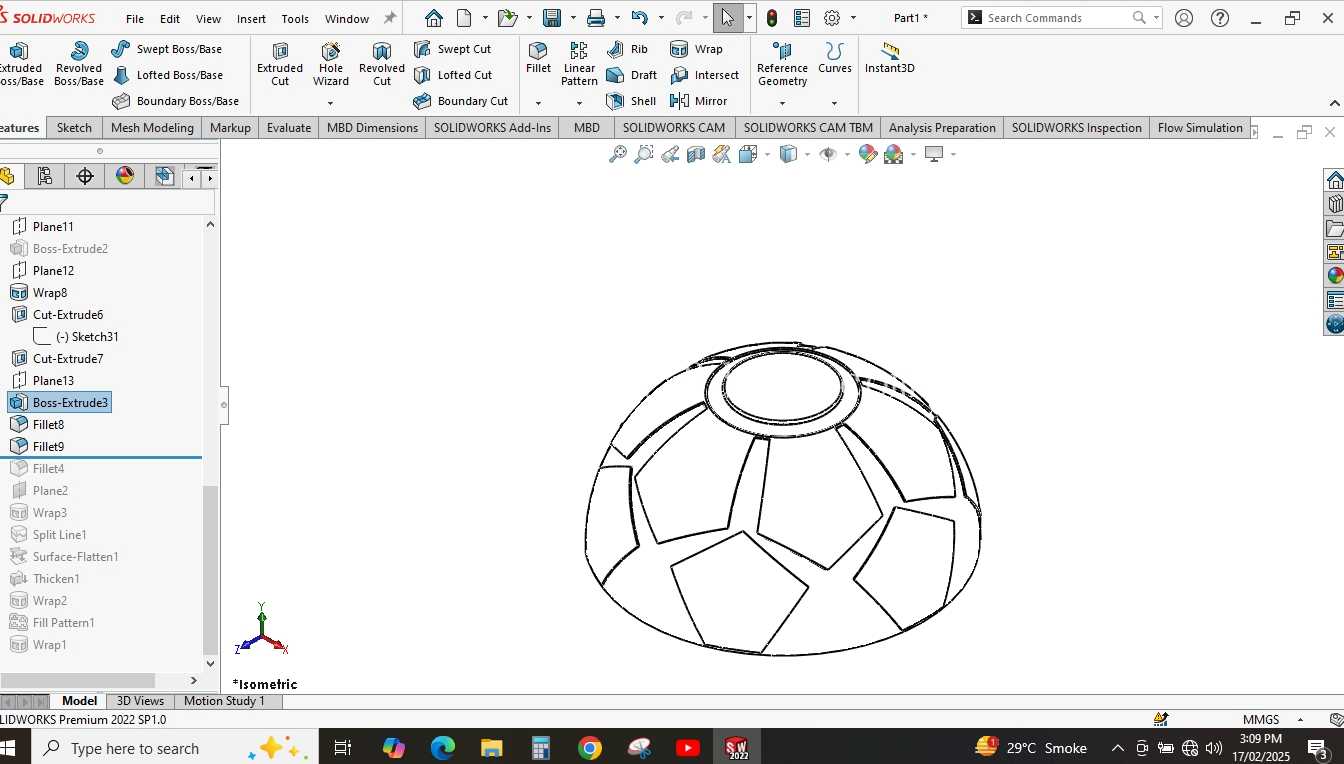The width and height of the screenshot is (1344, 764).
Task: Toggle the Select arrow tool
Action: (x=727, y=18)
